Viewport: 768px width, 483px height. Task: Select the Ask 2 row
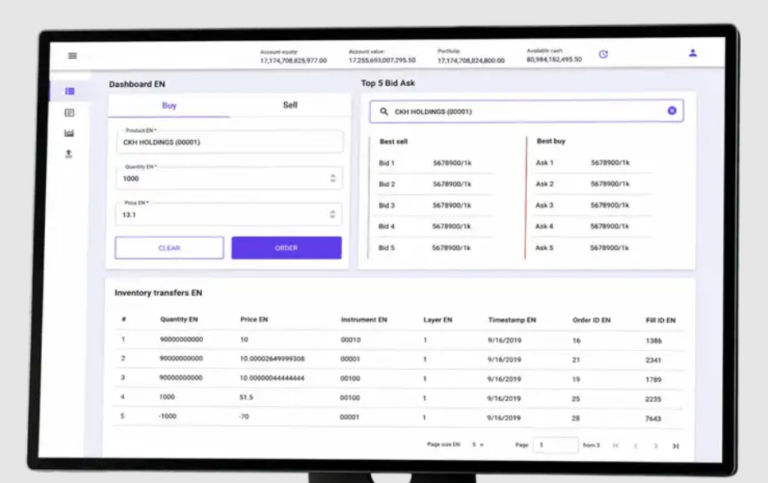(x=593, y=184)
